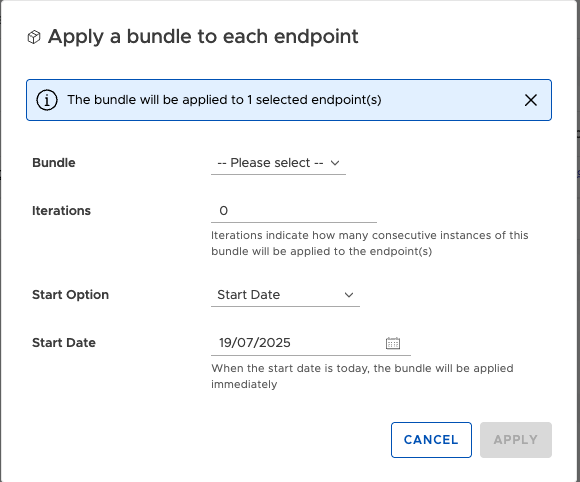This screenshot has height=482, width=580.
Task: Click the info circle icon in banner
Action: (47, 100)
